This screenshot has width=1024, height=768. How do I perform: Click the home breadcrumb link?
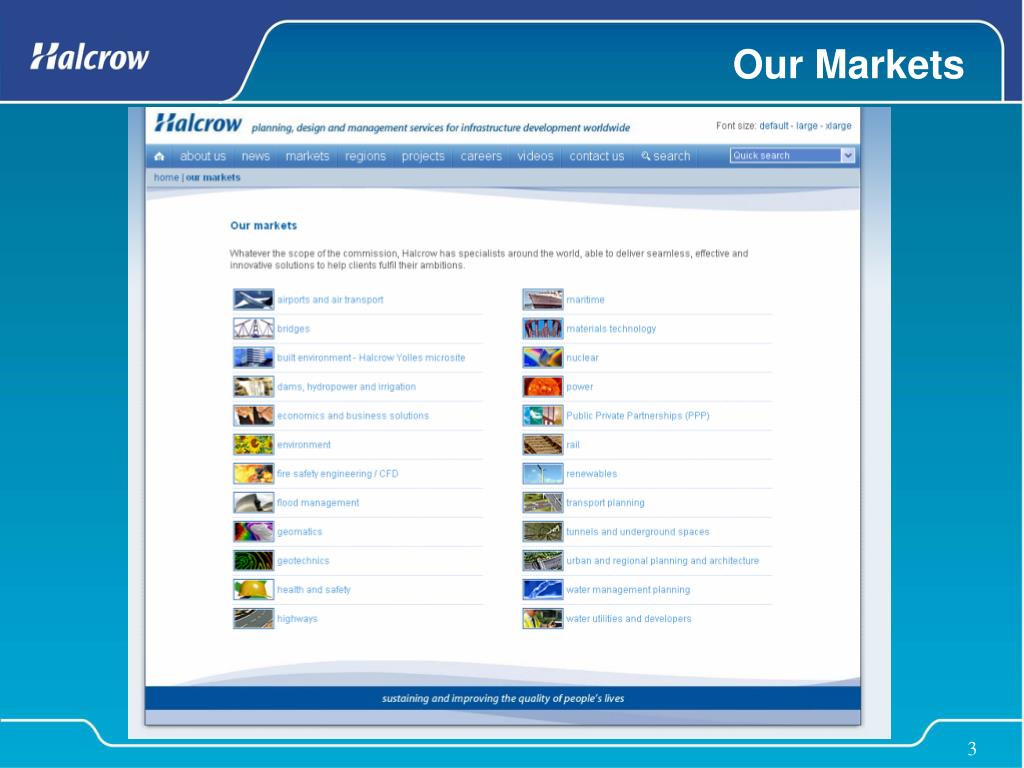(166, 178)
